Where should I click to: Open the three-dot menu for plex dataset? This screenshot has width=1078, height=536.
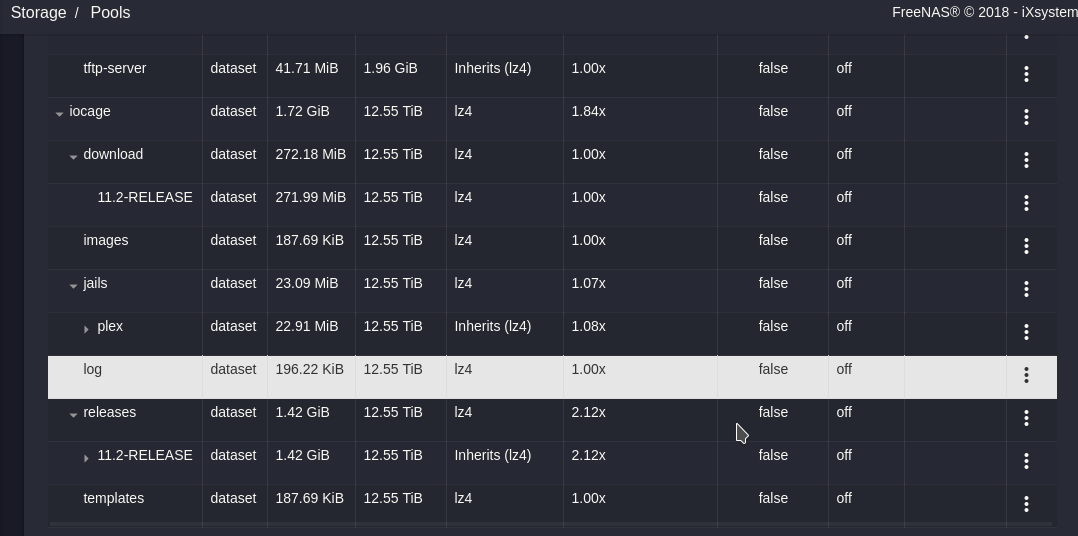click(x=1026, y=332)
